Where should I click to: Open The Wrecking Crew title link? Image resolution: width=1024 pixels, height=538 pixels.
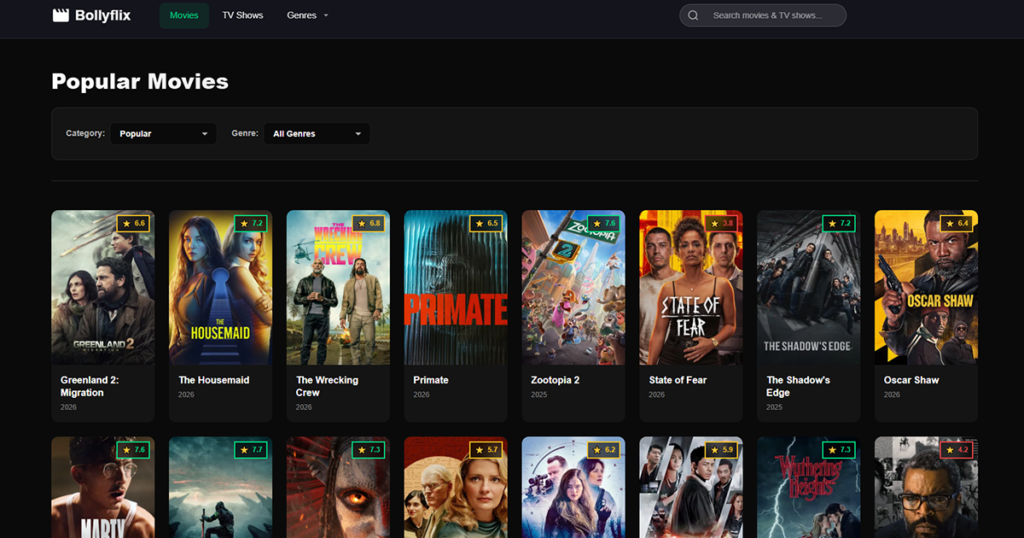point(327,386)
